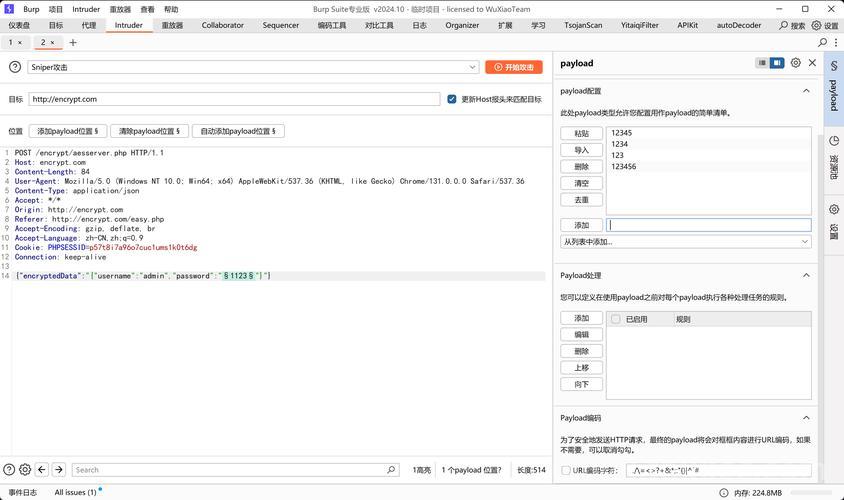This screenshot has width=844, height=500.
Task: Switch to the Sequencer tab
Action: point(280,25)
